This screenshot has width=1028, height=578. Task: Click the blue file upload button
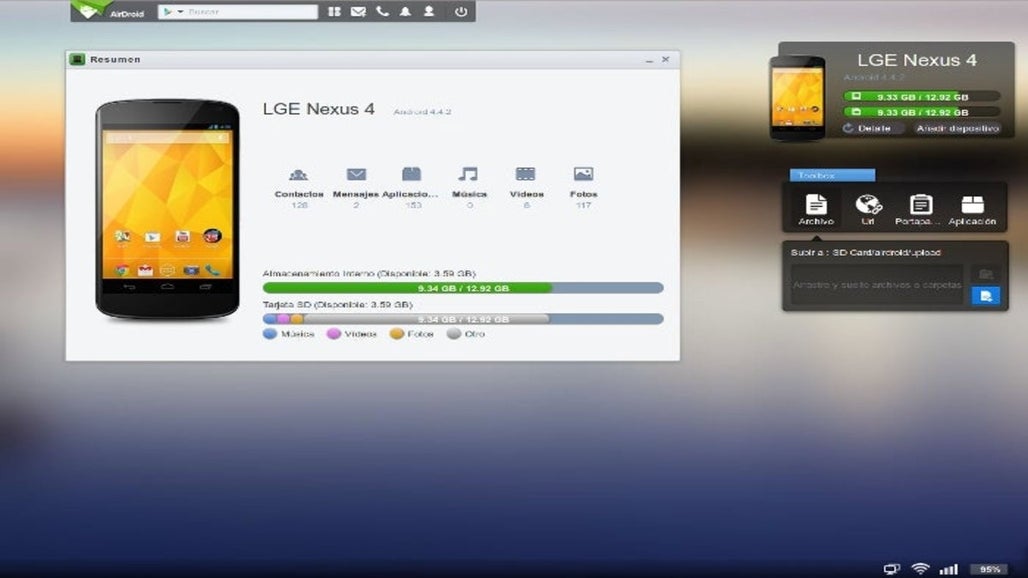pos(985,296)
